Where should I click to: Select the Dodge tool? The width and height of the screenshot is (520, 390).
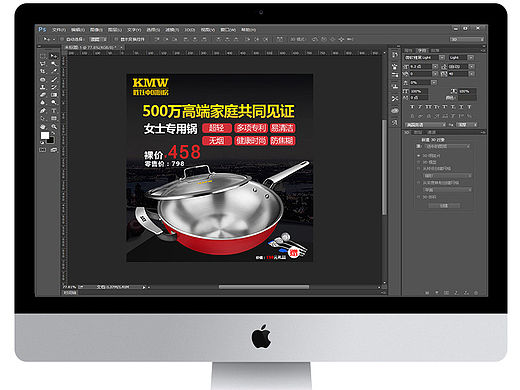click(x=54, y=102)
